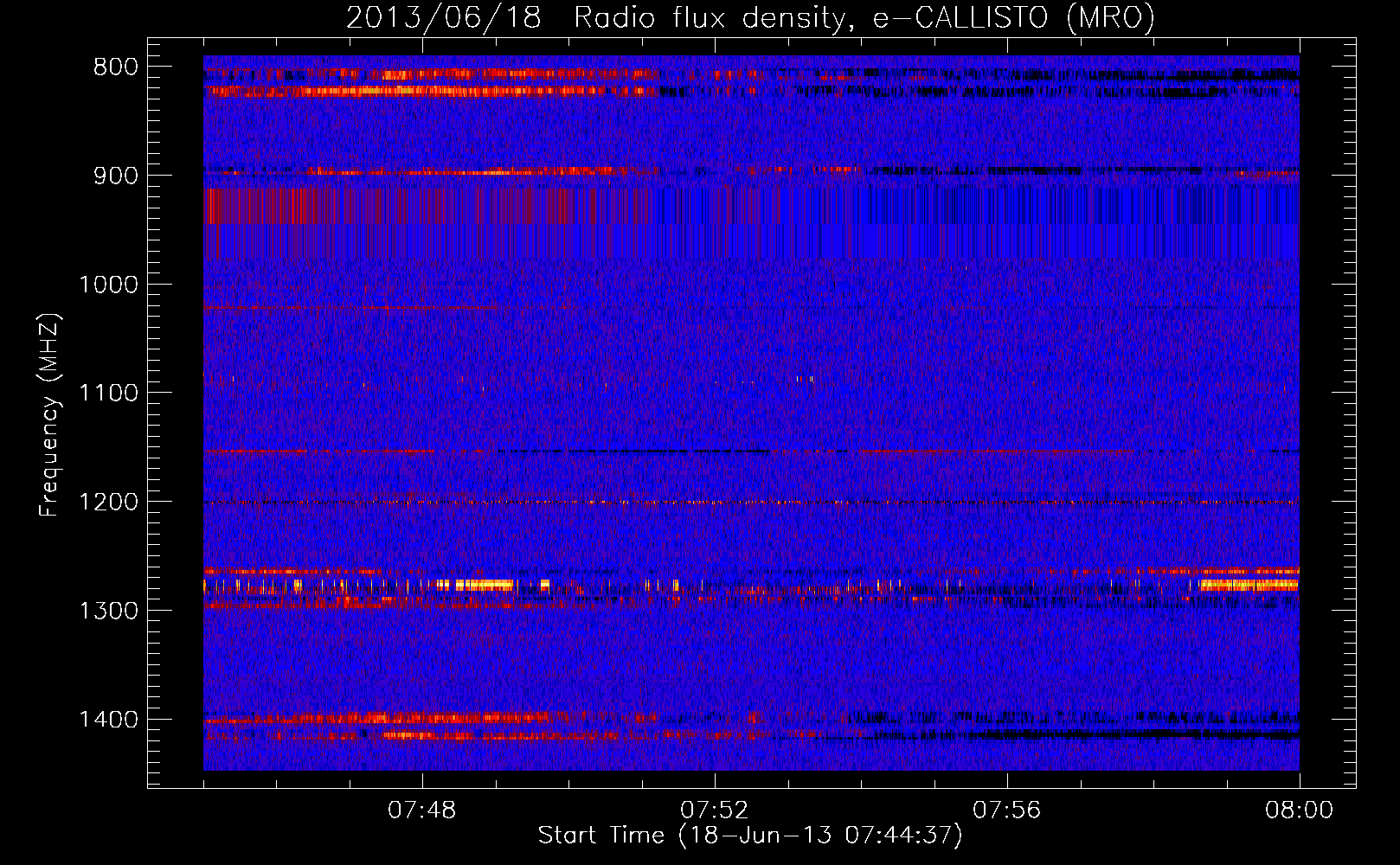Click the 07:56 time tick label

point(1007,811)
